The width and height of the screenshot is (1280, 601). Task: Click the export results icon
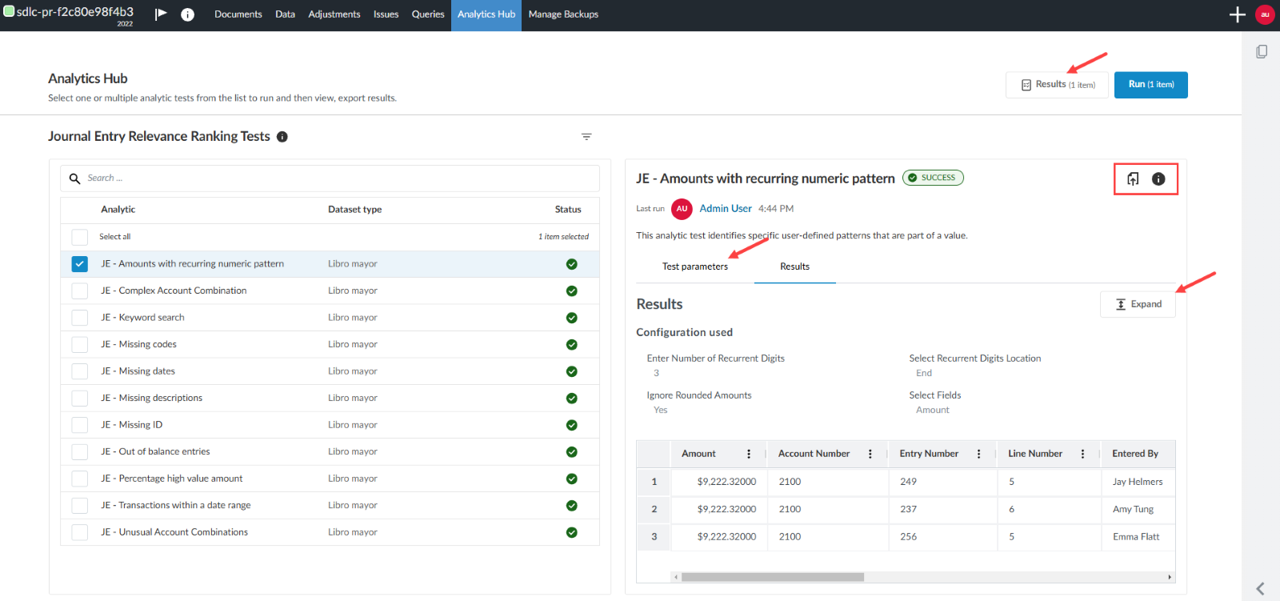tap(1131, 179)
